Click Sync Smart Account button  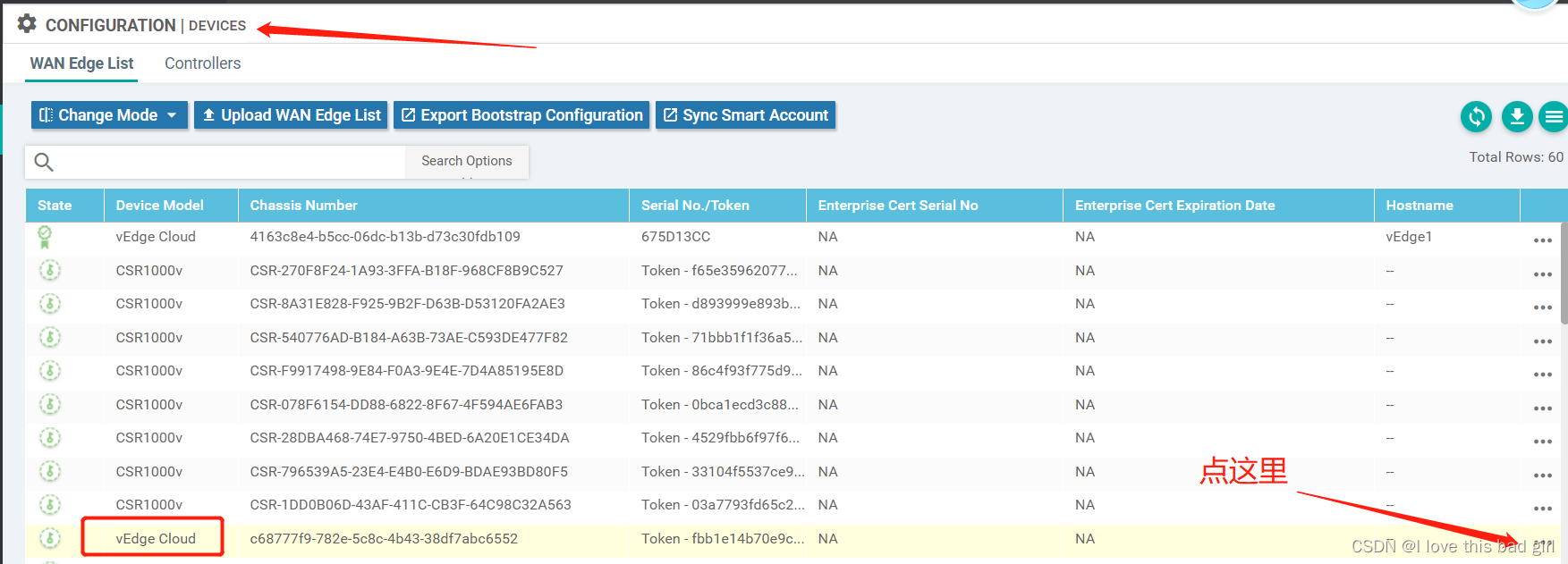[745, 115]
